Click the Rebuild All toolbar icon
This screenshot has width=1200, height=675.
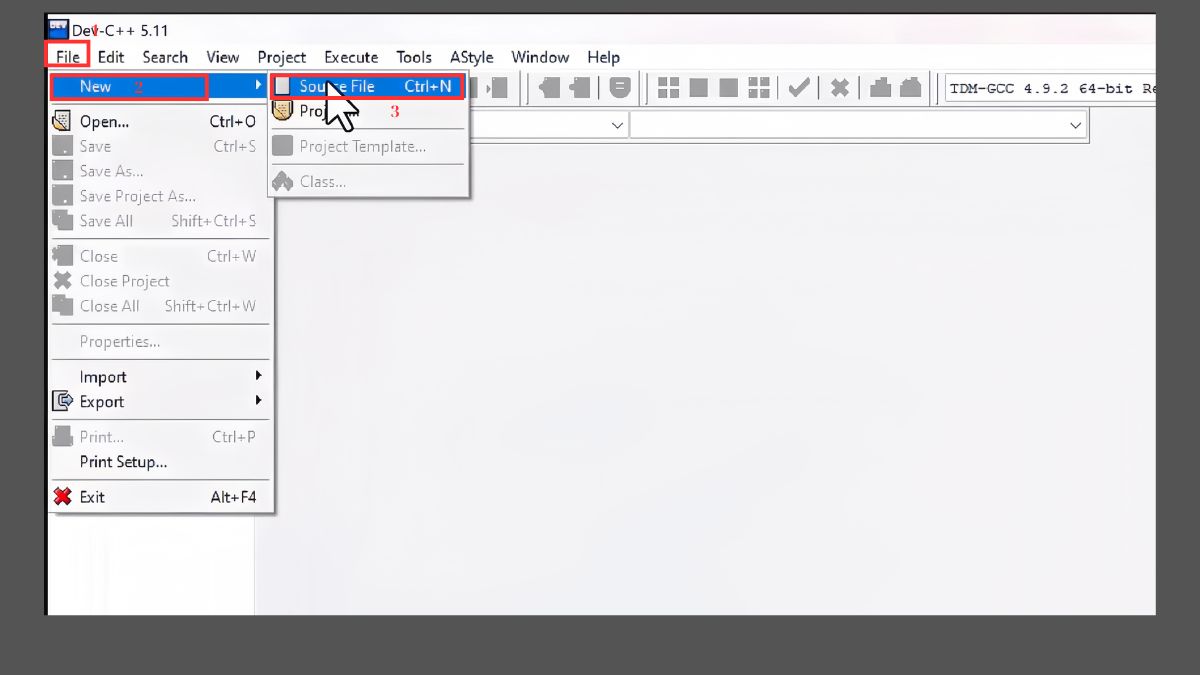pos(760,87)
